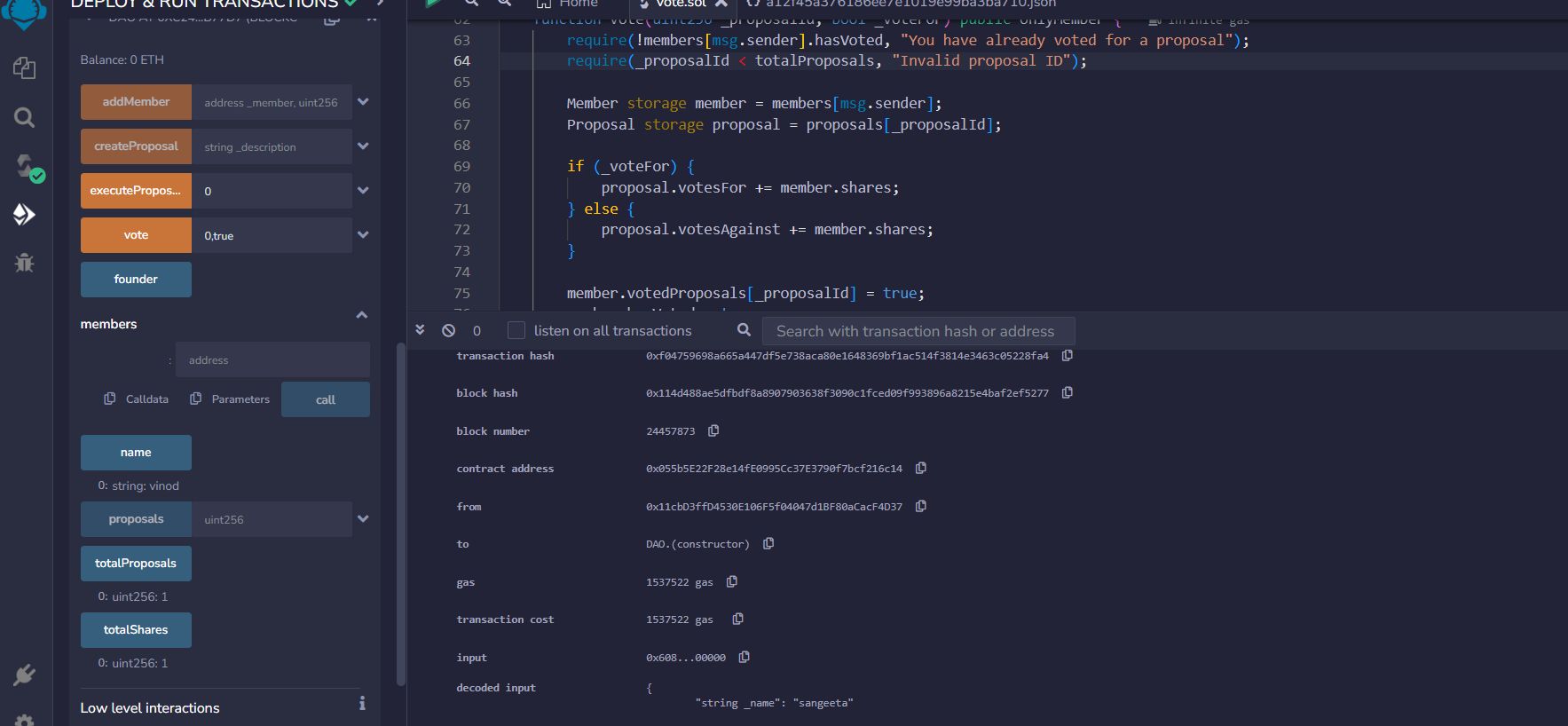Copy Calldata for members function
The height and width of the screenshot is (726, 1568).
coord(109,399)
